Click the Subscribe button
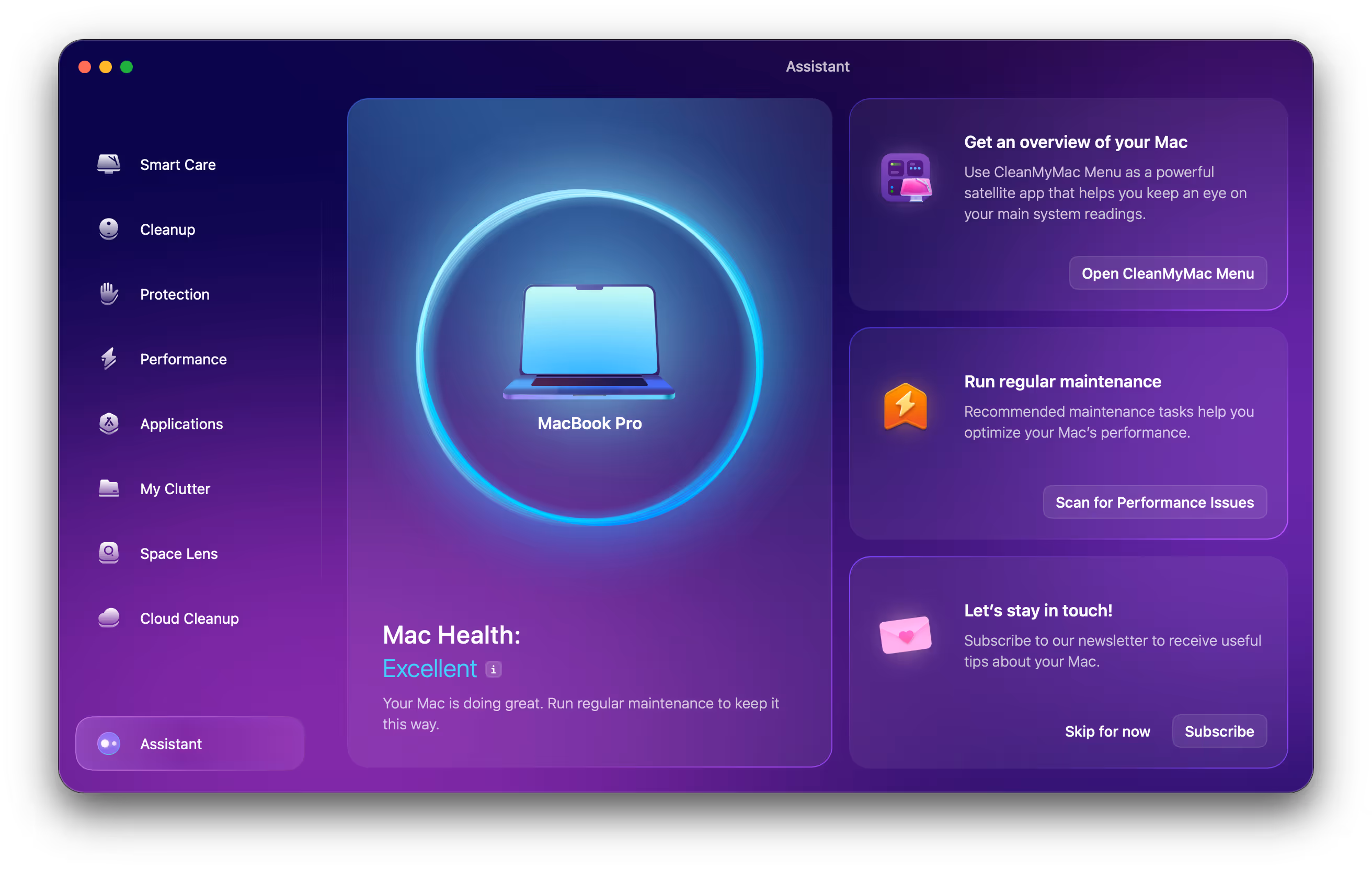1372x870 pixels. click(1219, 731)
